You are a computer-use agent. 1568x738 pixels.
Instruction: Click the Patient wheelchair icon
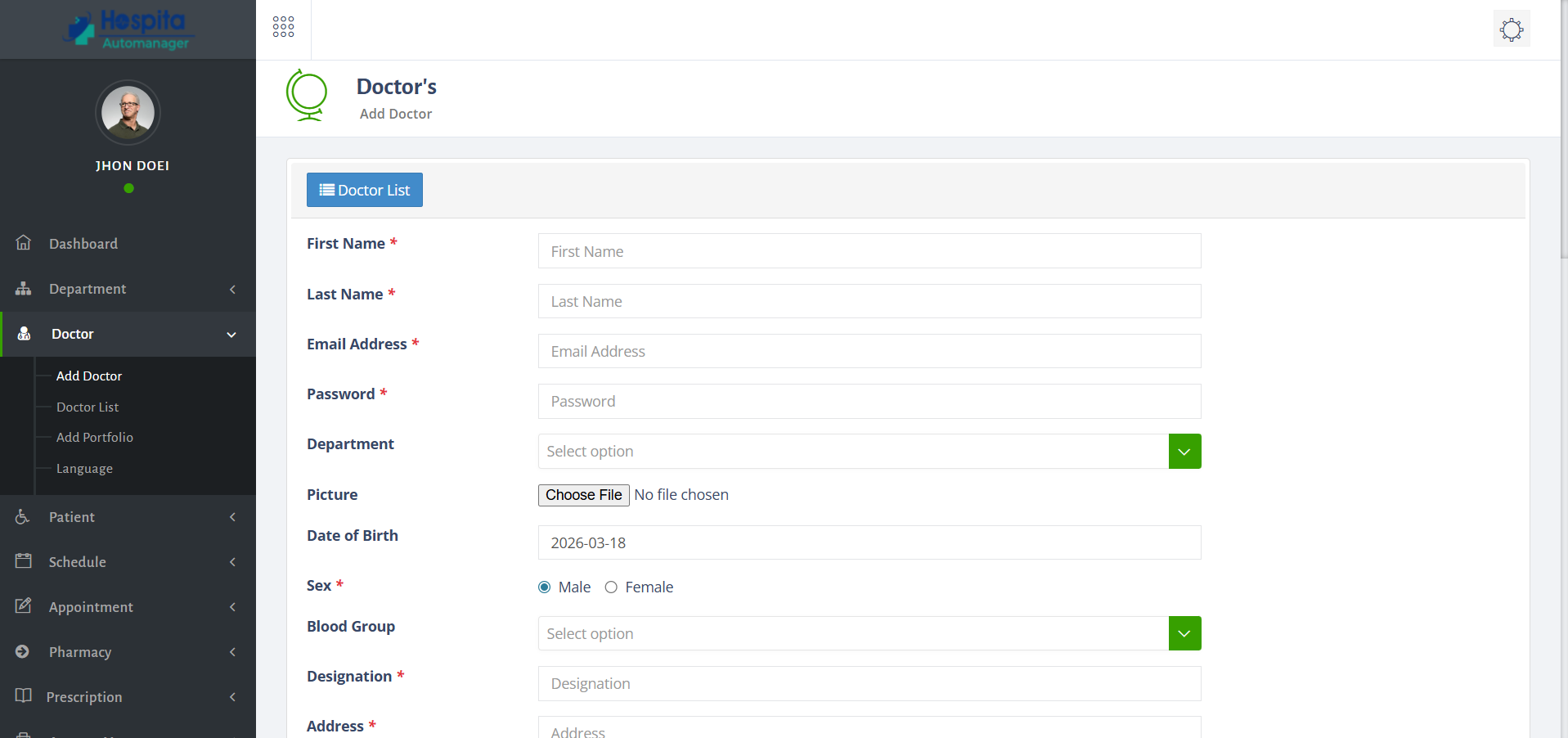point(22,516)
